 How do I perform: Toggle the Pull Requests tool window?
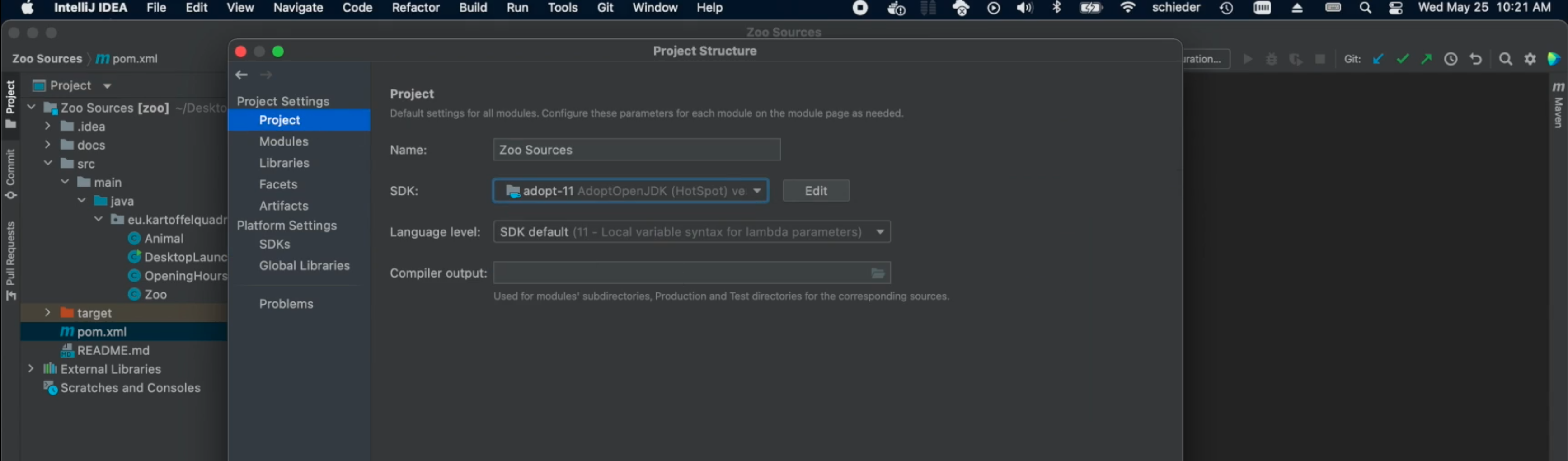10,261
